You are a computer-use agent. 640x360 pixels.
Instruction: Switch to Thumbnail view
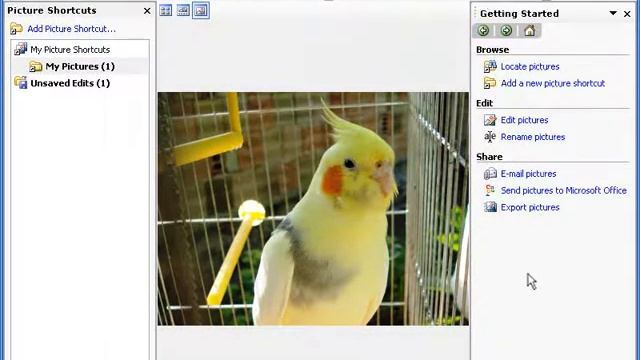[166, 10]
